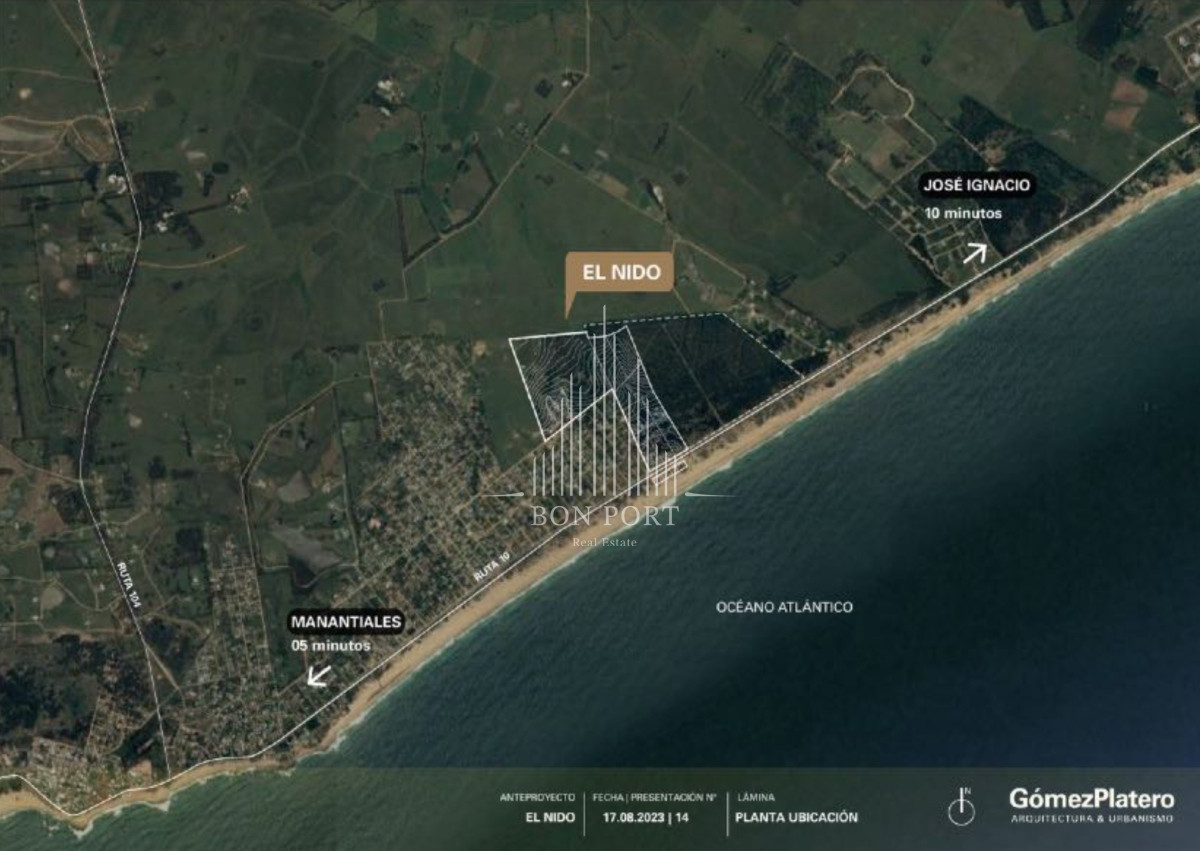This screenshot has height=851, width=1200.
Task: Select the brown EL NIDO callout marker
Action: [x=618, y=273]
